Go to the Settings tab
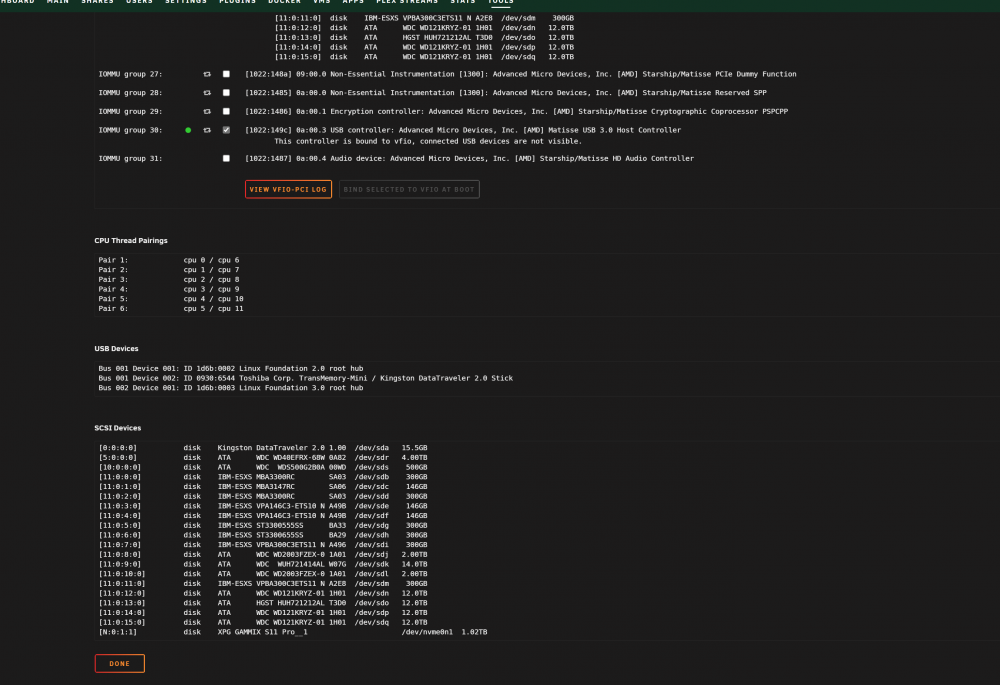The image size is (1000, 685). (x=186, y=2)
